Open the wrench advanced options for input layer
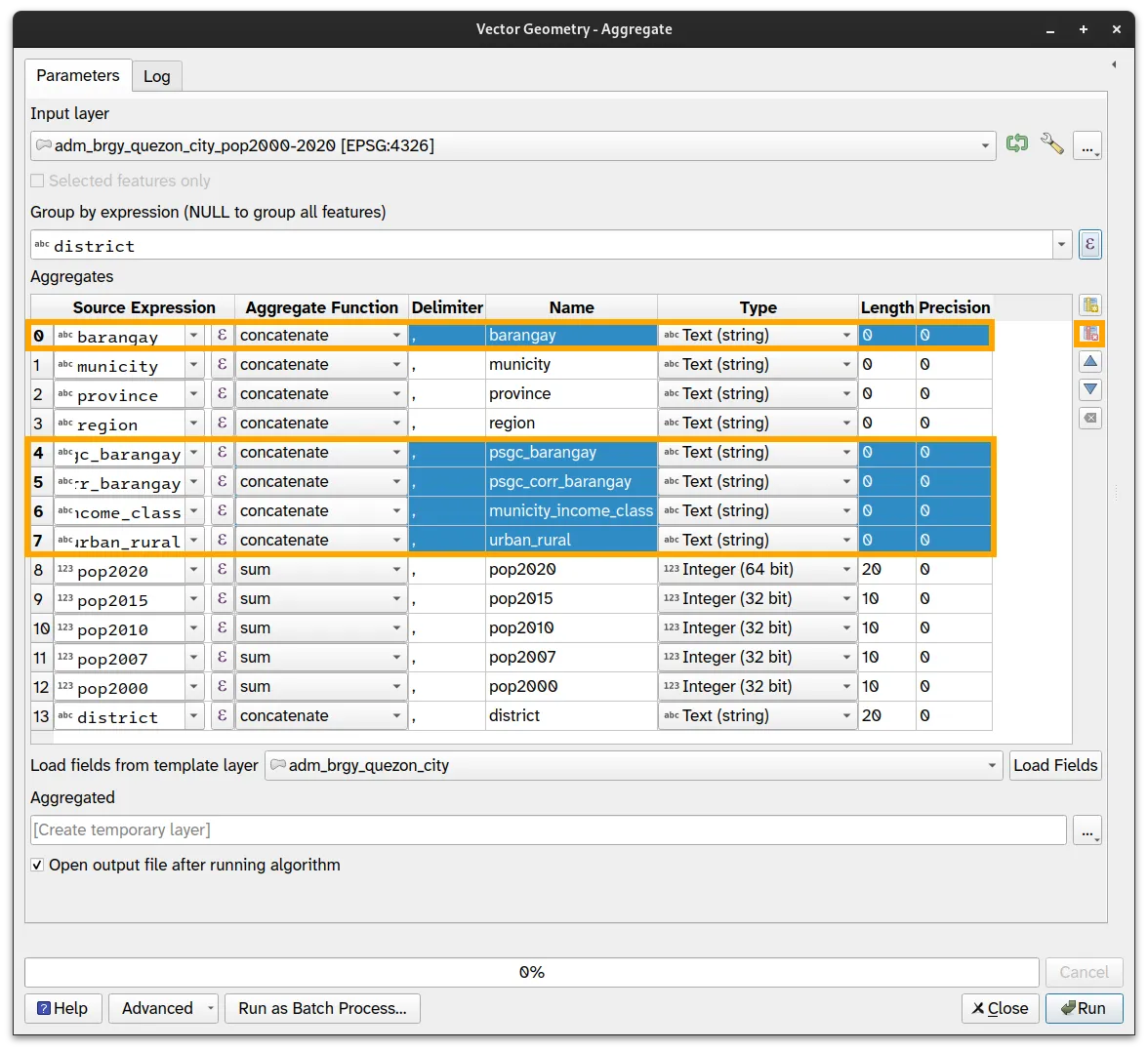This screenshot has height=1051, width=1148. click(1051, 144)
